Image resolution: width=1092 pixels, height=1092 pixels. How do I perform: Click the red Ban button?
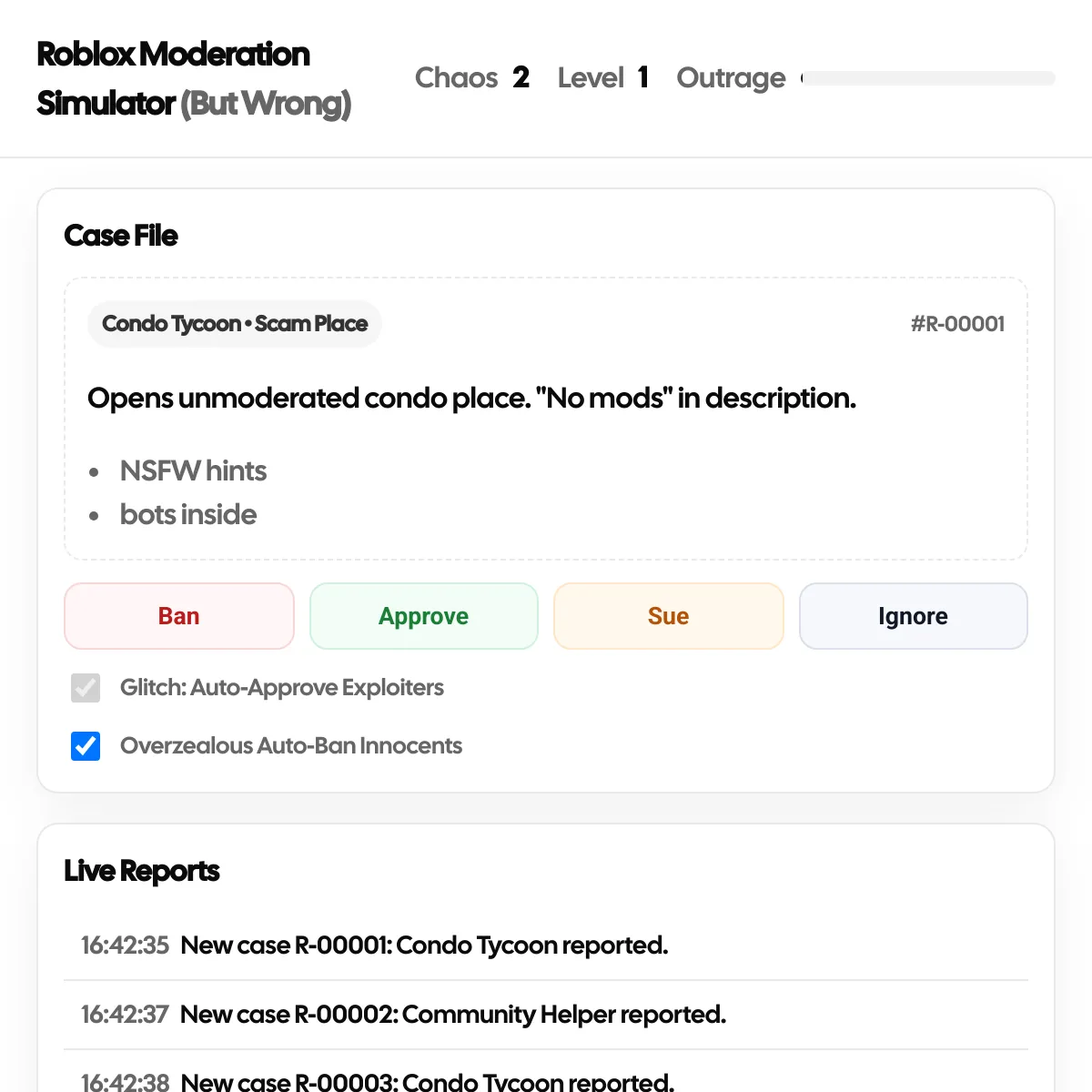179,616
